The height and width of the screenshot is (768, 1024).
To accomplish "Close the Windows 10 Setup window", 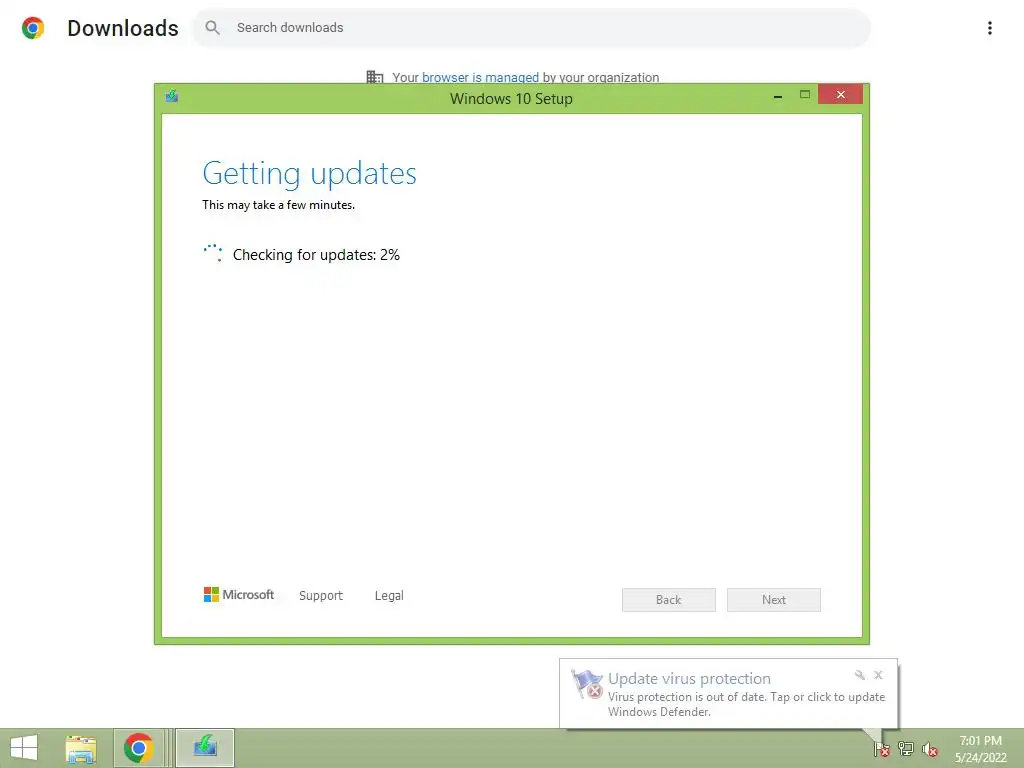I will pos(840,95).
